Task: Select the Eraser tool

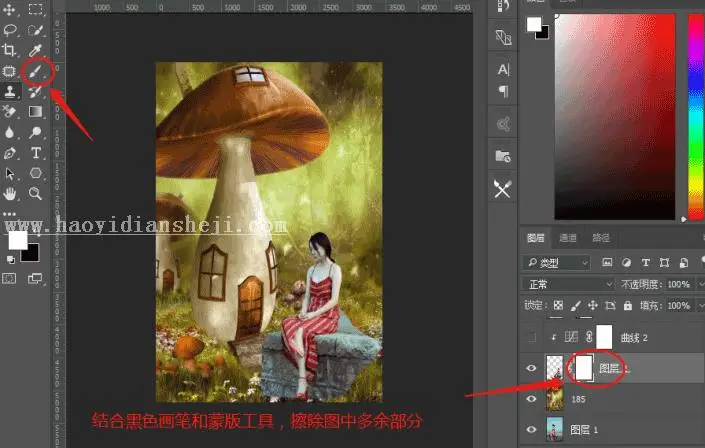Action: (9, 111)
